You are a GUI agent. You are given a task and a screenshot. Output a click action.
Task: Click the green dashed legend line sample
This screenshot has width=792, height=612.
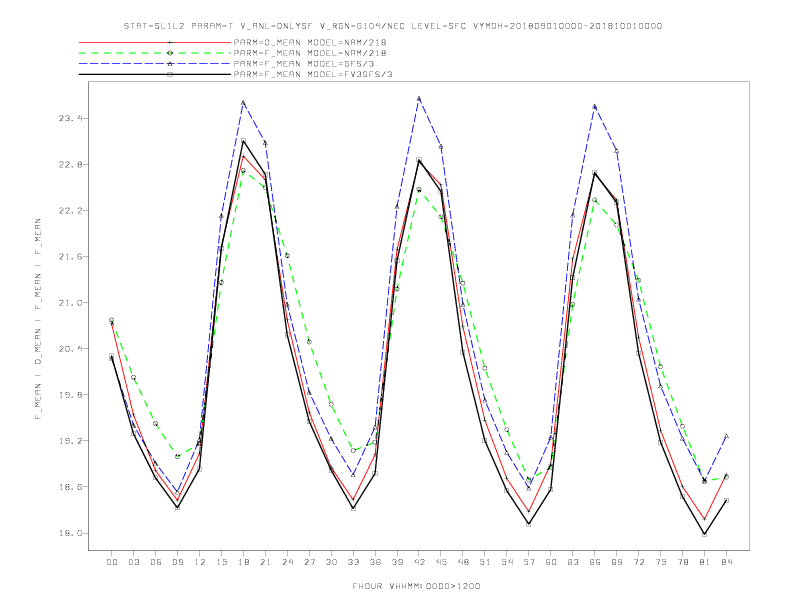tap(155, 53)
